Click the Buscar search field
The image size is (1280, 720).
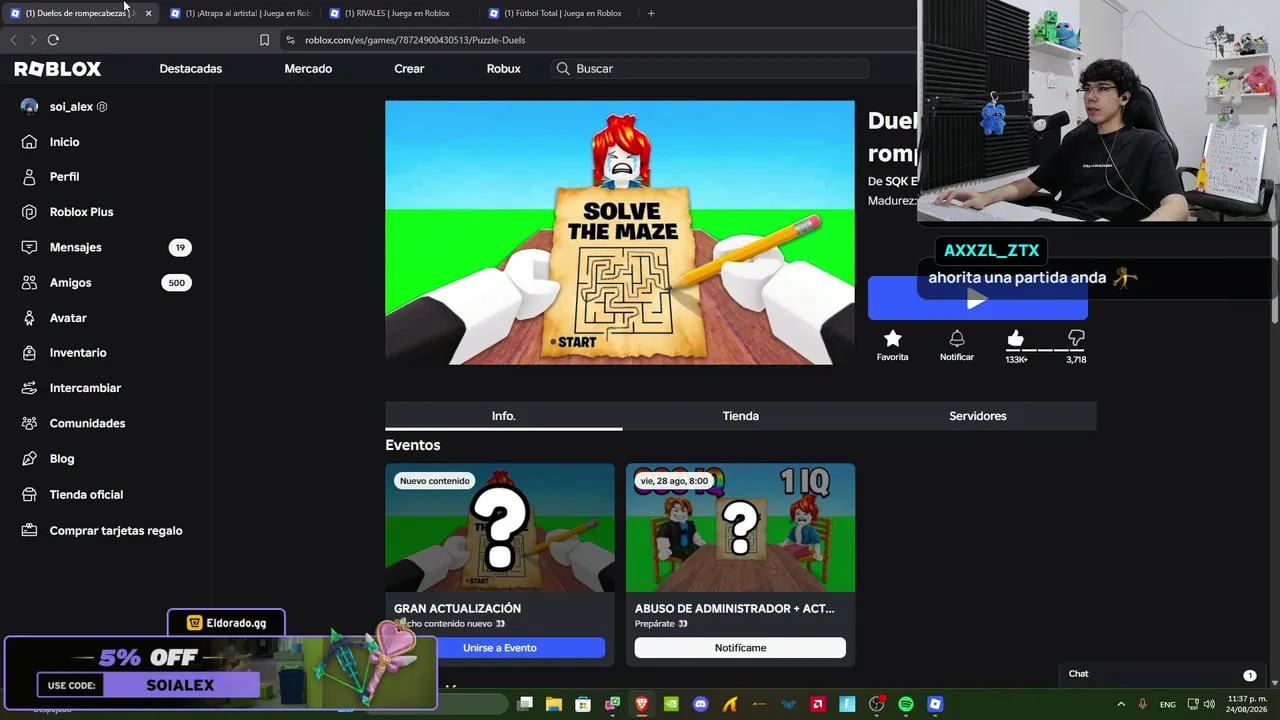click(710, 69)
